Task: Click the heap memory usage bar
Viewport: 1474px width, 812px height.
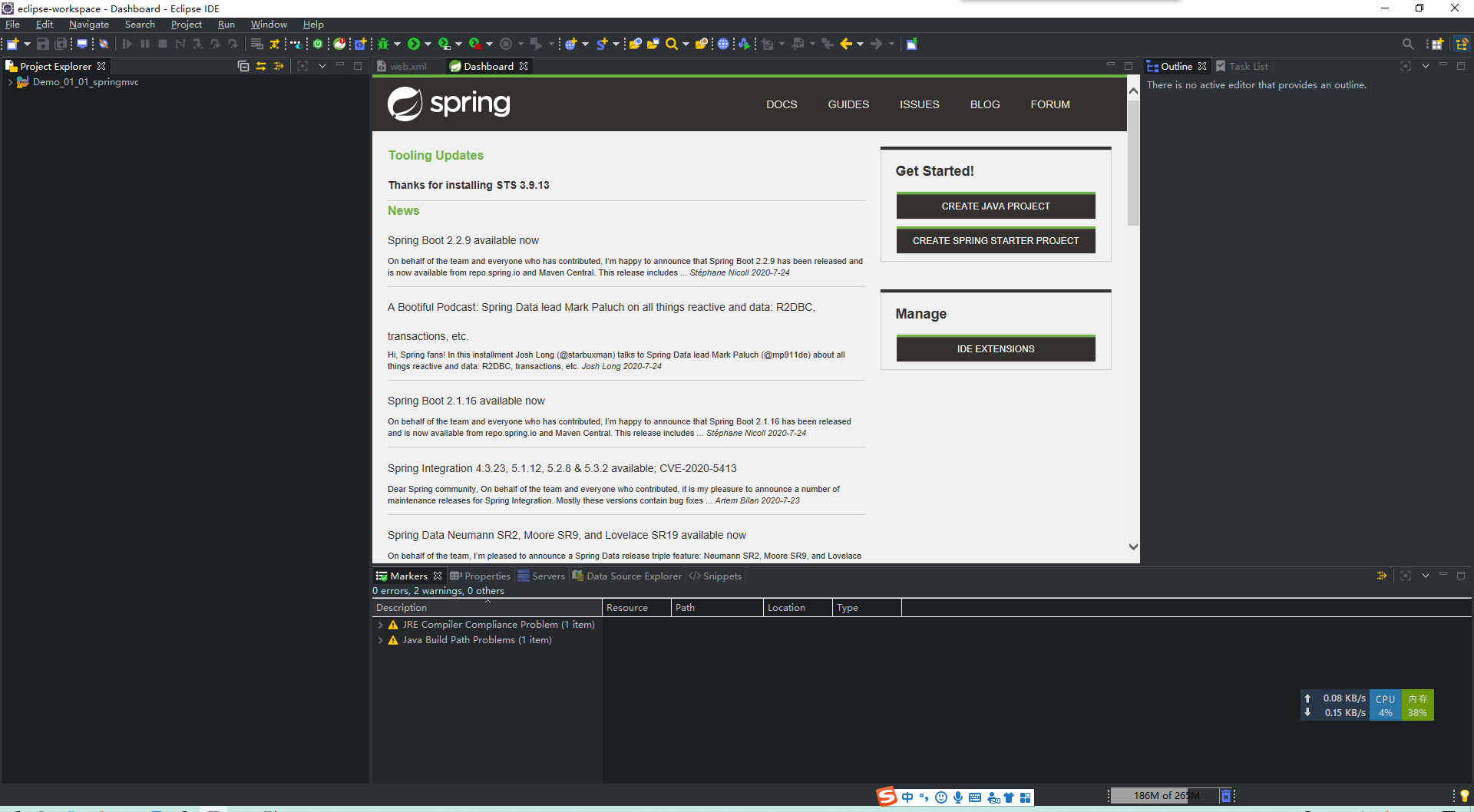Action: pyautogui.click(x=1164, y=796)
